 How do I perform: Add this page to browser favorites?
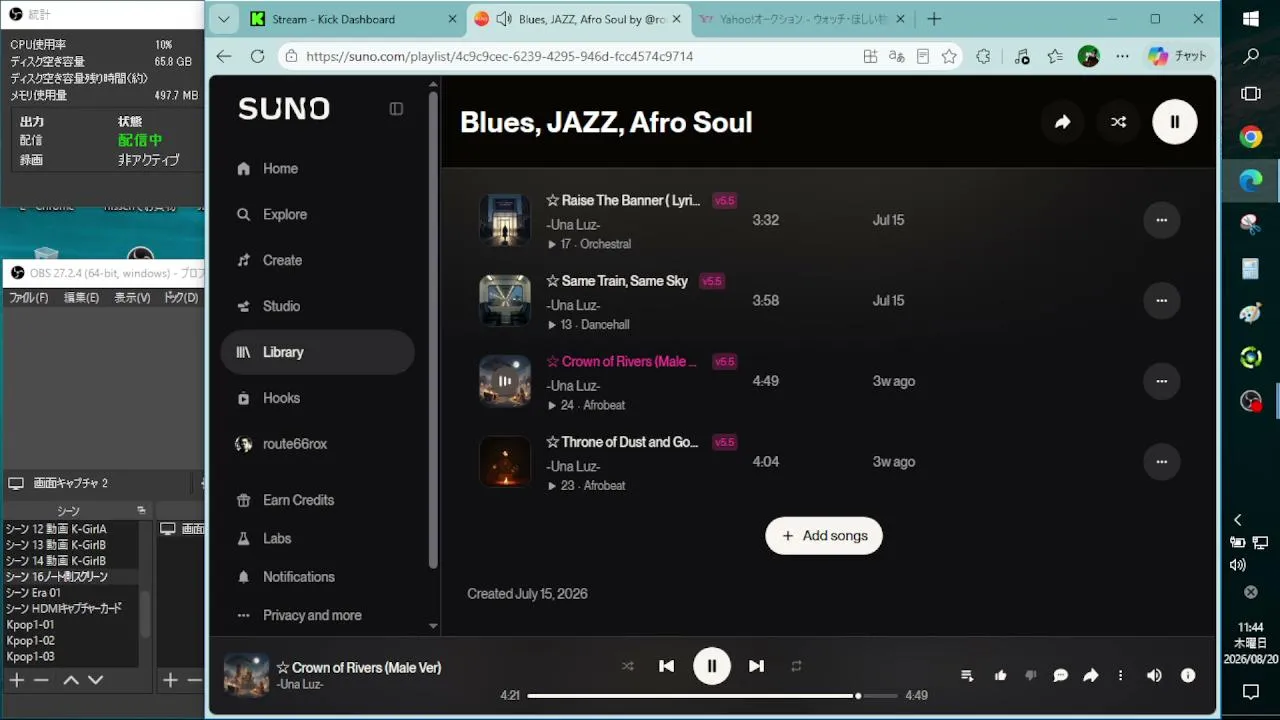click(x=949, y=57)
